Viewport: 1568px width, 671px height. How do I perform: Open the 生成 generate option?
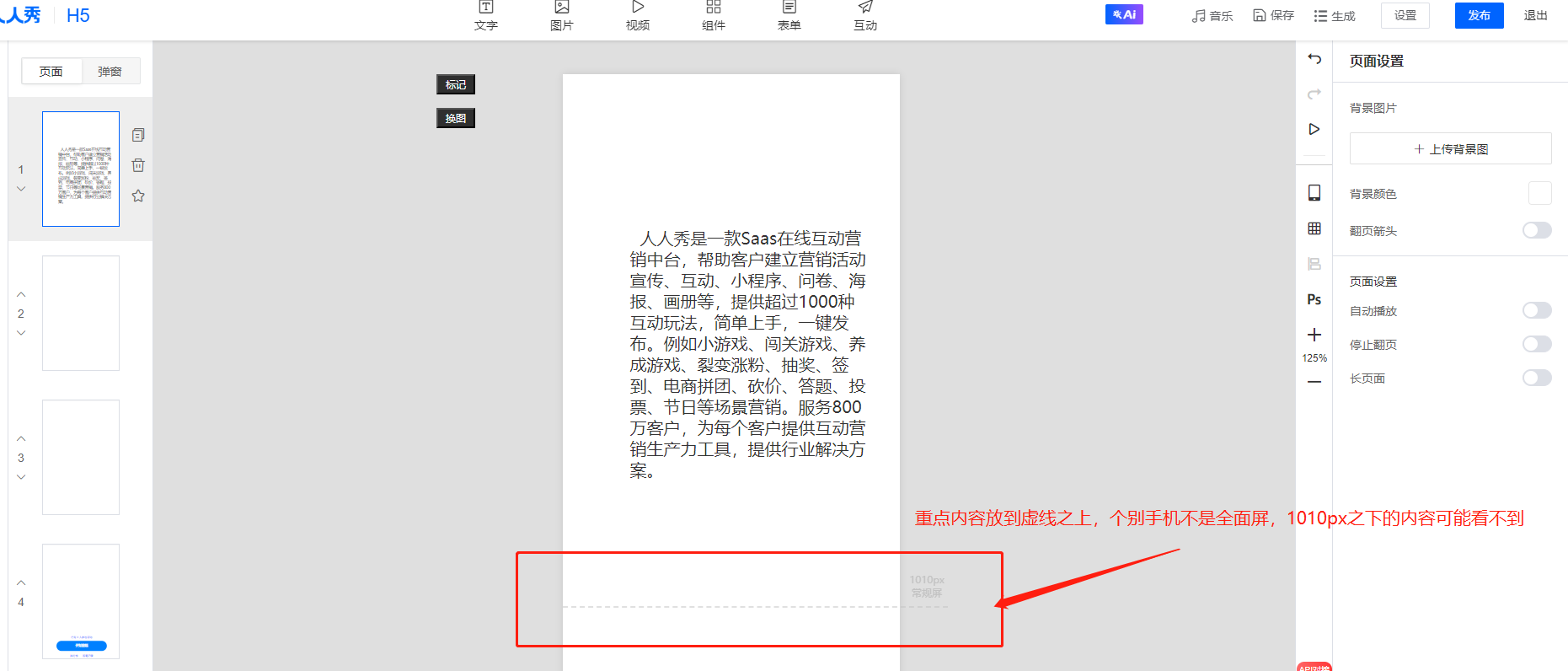[x=1335, y=15]
